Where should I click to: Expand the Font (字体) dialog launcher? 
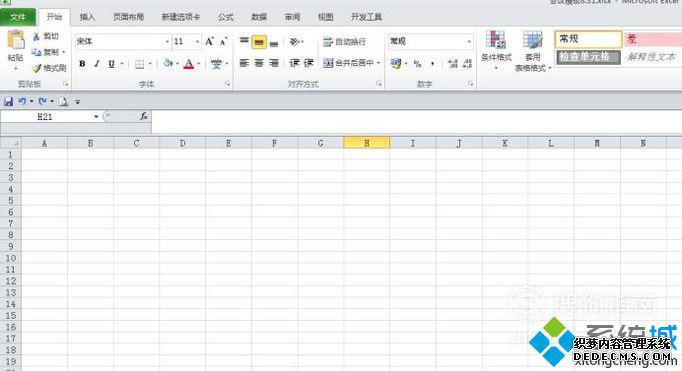pos(228,84)
